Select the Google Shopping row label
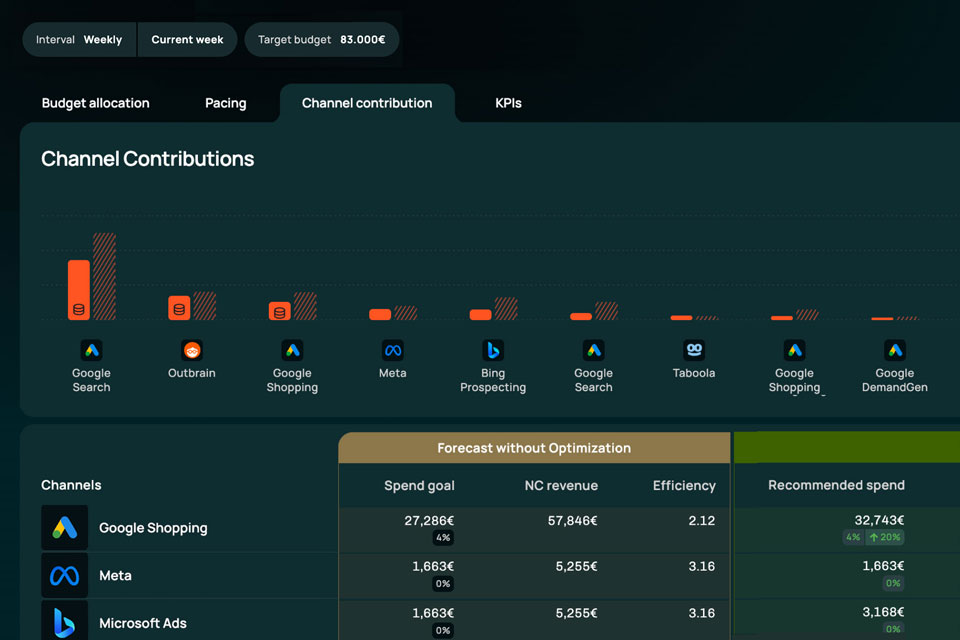The width and height of the screenshot is (960, 640). click(153, 528)
